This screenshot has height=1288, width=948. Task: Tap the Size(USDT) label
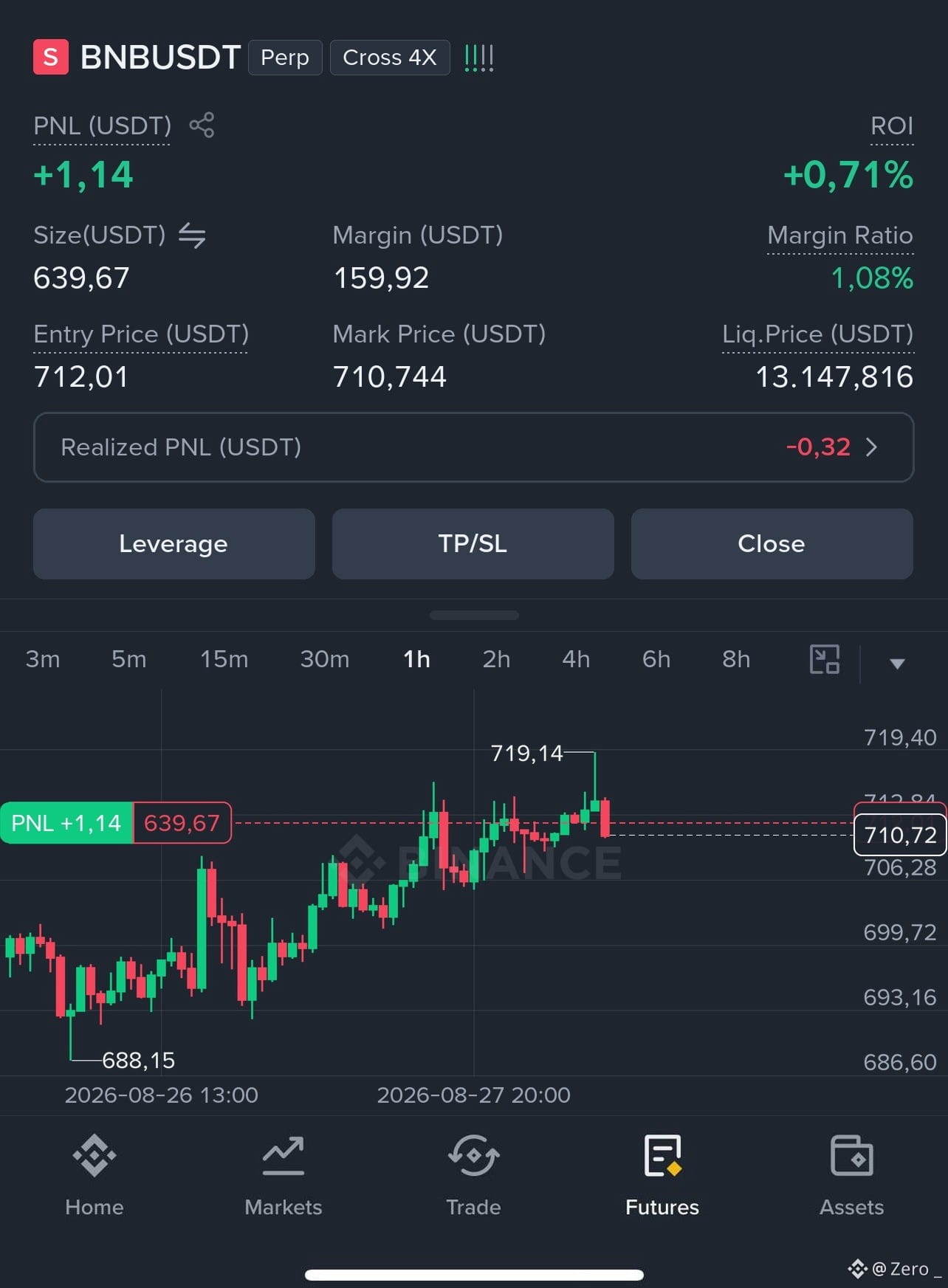pos(100,235)
